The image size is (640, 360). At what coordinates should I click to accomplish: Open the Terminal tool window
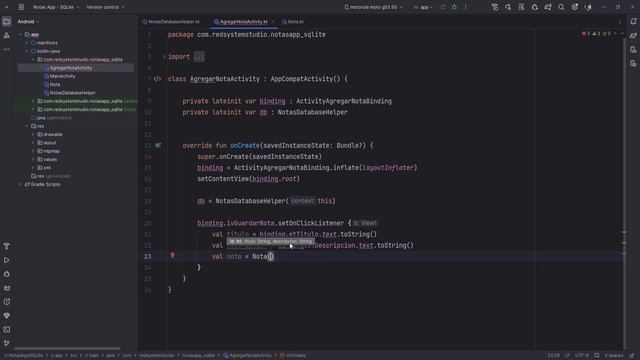pyautogui.click(x=7, y=329)
